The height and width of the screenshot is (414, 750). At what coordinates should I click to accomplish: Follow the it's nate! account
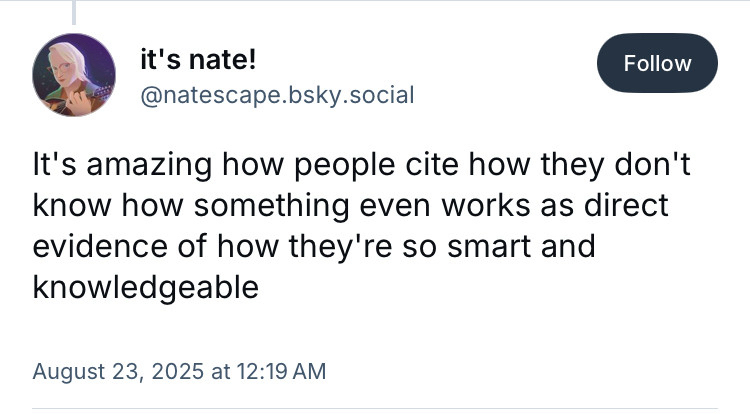coord(657,63)
